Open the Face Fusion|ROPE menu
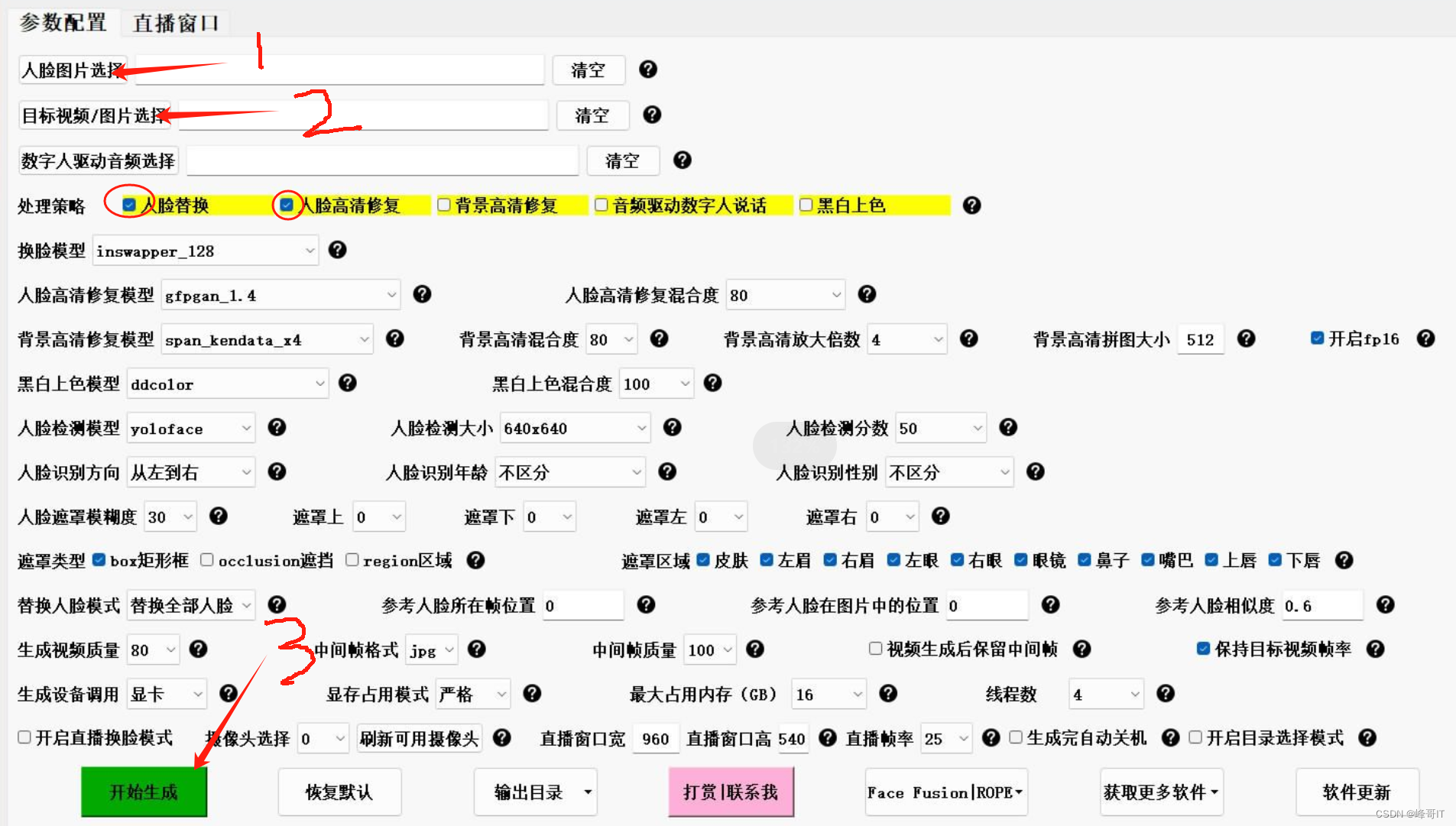 click(x=946, y=792)
